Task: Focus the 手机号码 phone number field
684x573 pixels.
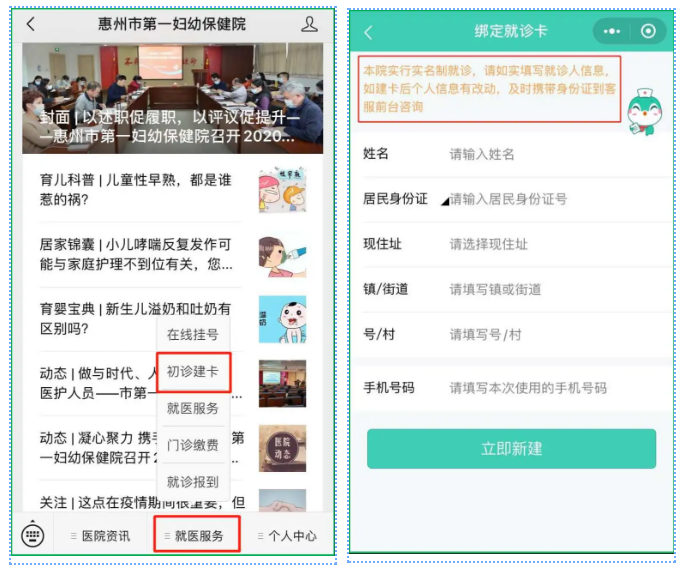Action: [515, 388]
